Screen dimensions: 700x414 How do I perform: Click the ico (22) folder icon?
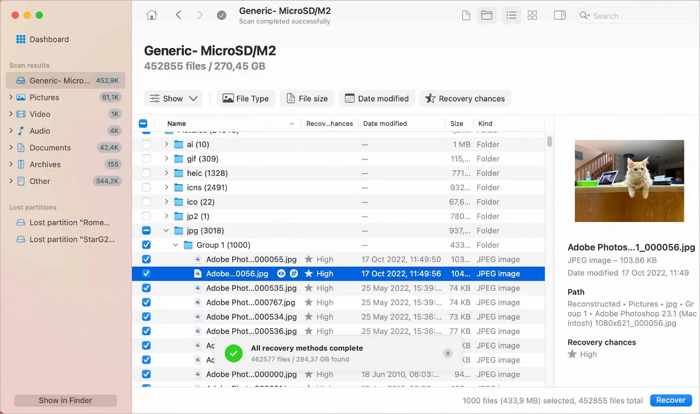179,202
